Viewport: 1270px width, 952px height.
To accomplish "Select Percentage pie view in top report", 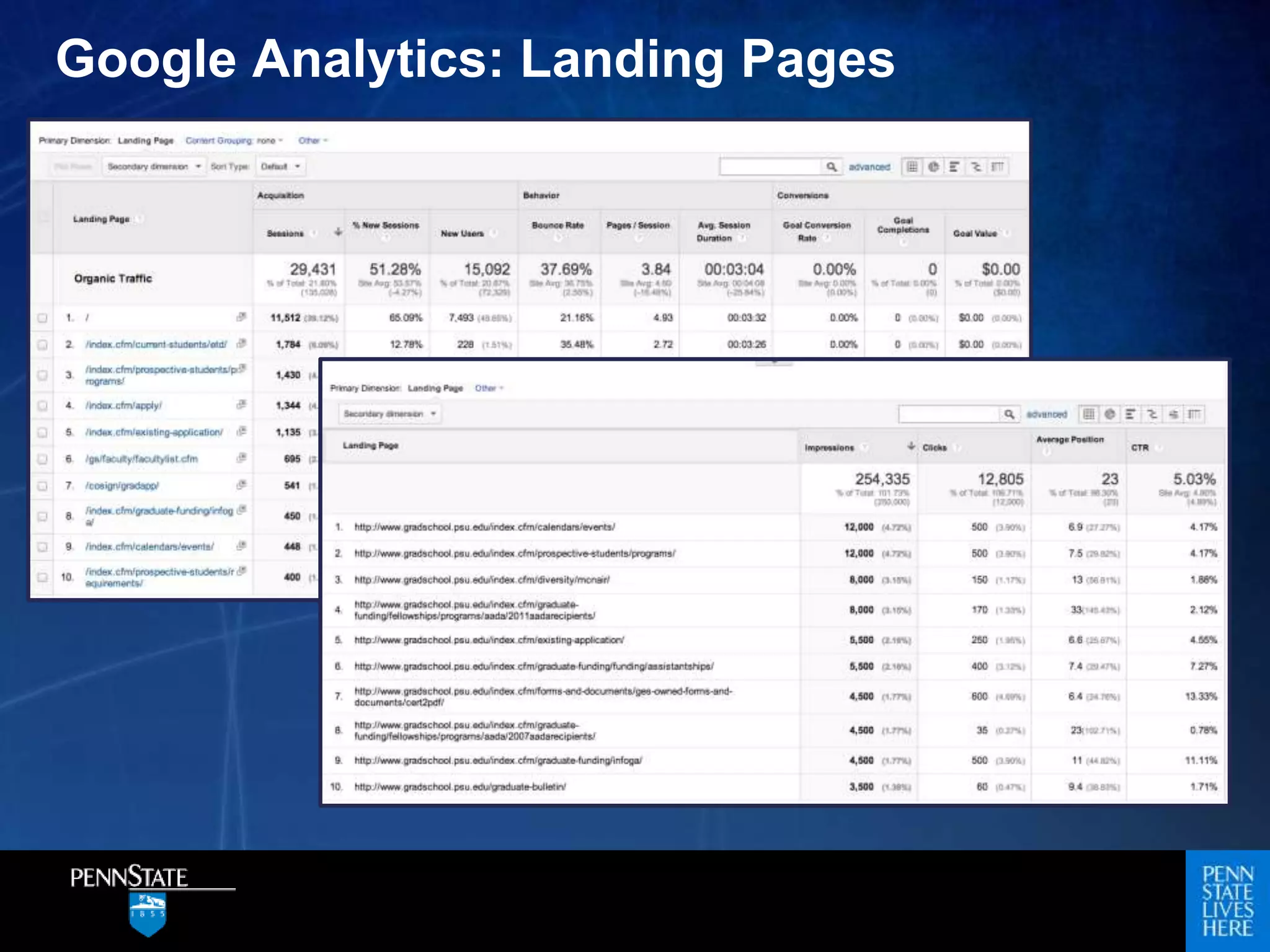I will tap(933, 167).
